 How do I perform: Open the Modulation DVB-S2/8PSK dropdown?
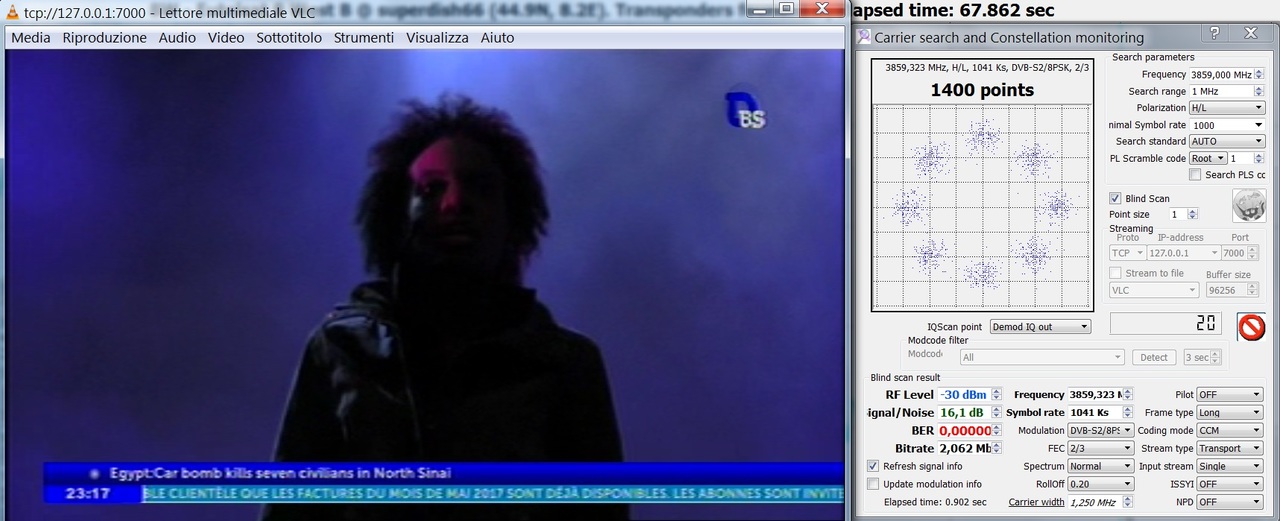click(1100, 431)
